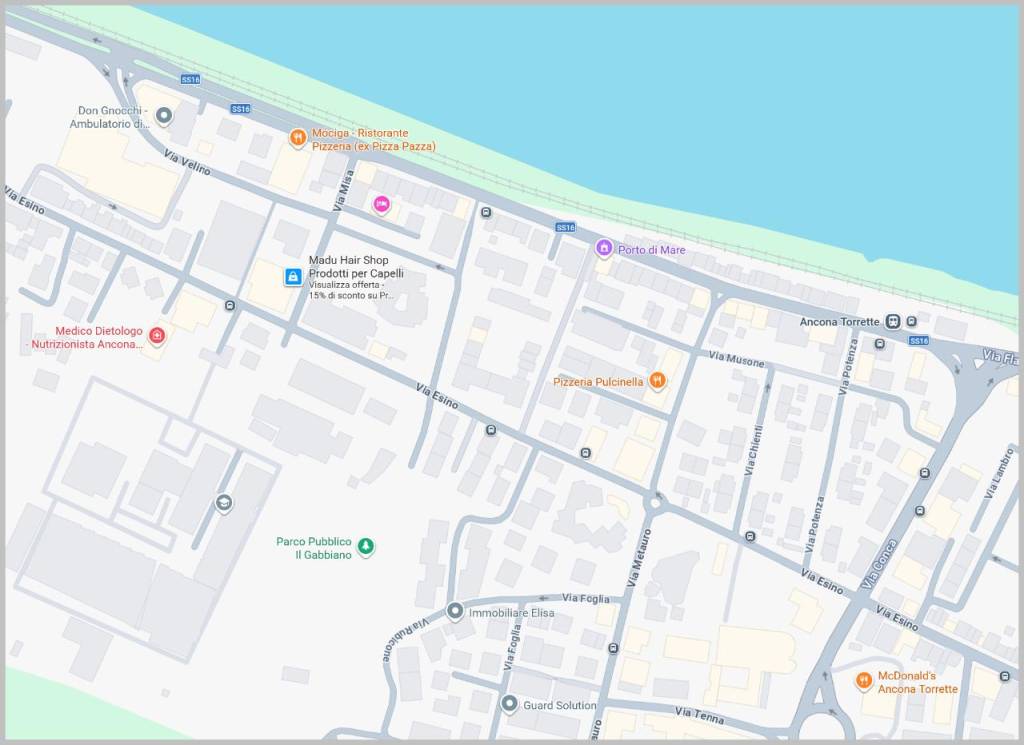Select the Pizzeria Pulcinella orange restaurant pin
The width and height of the screenshot is (1024, 745).
(x=658, y=381)
